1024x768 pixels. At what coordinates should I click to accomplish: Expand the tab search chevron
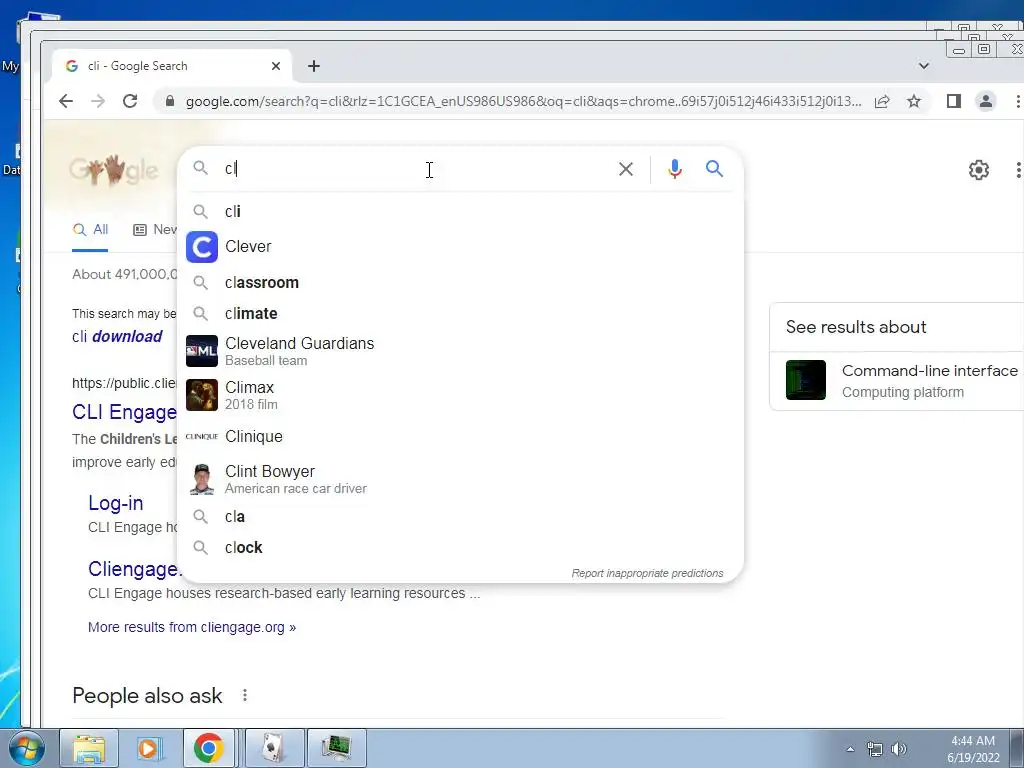point(923,66)
